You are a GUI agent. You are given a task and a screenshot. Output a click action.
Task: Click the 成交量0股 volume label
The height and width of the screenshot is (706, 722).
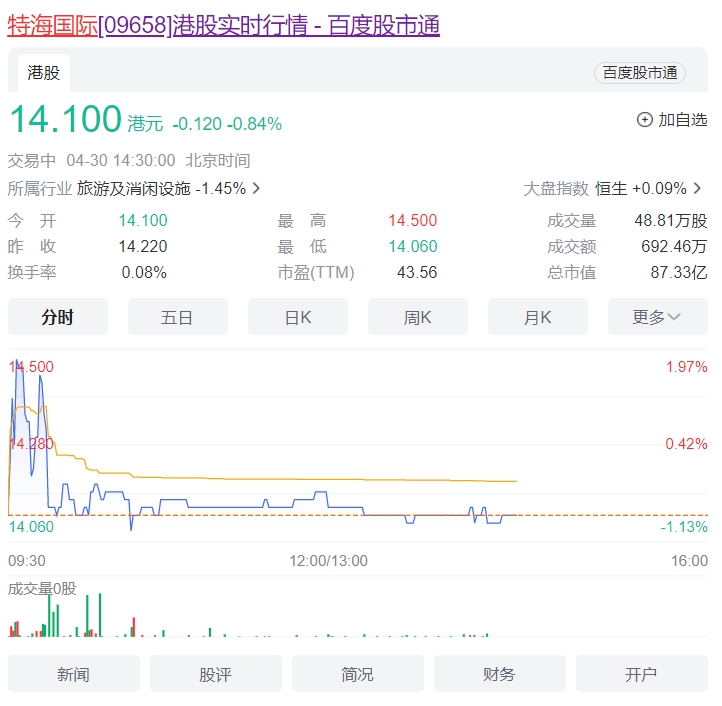point(42,589)
